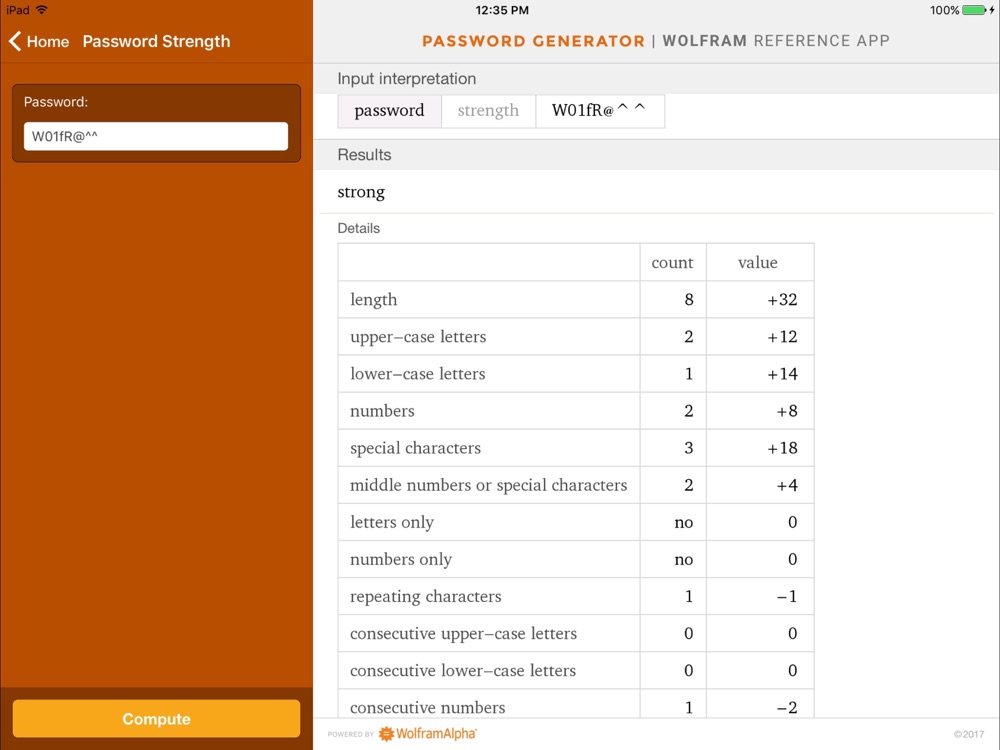Select the Password Strength title
1000x750 pixels.
156,41
